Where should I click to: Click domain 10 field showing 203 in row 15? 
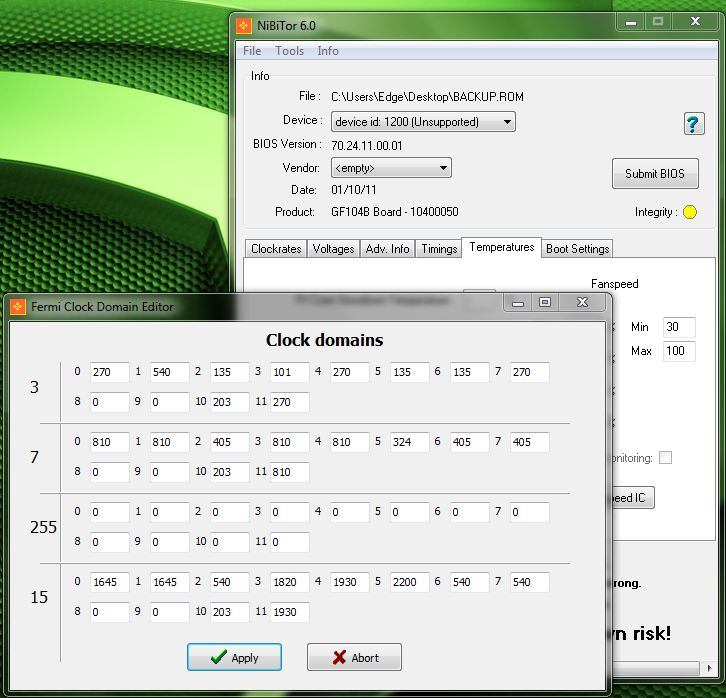[x=230, y=611]
